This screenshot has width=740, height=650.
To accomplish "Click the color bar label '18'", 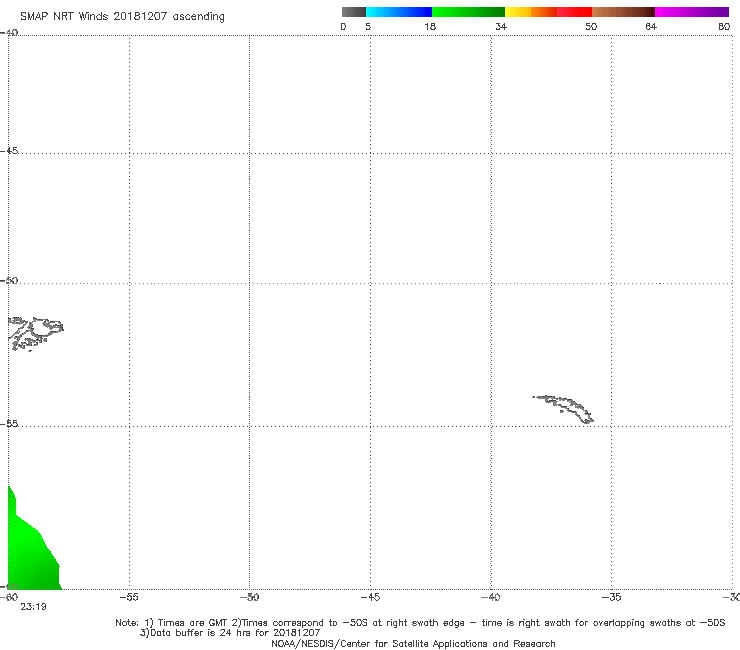I will coord(430,27).
